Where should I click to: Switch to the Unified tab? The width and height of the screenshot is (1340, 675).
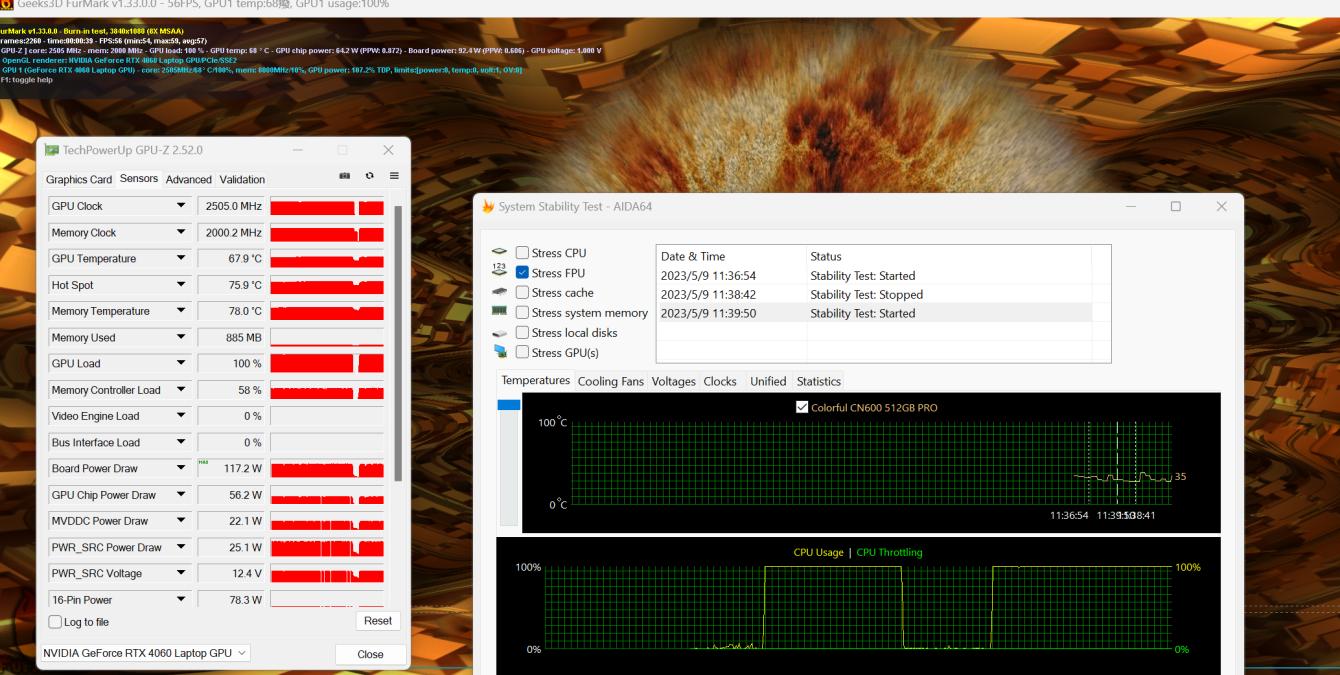point(768,381)
